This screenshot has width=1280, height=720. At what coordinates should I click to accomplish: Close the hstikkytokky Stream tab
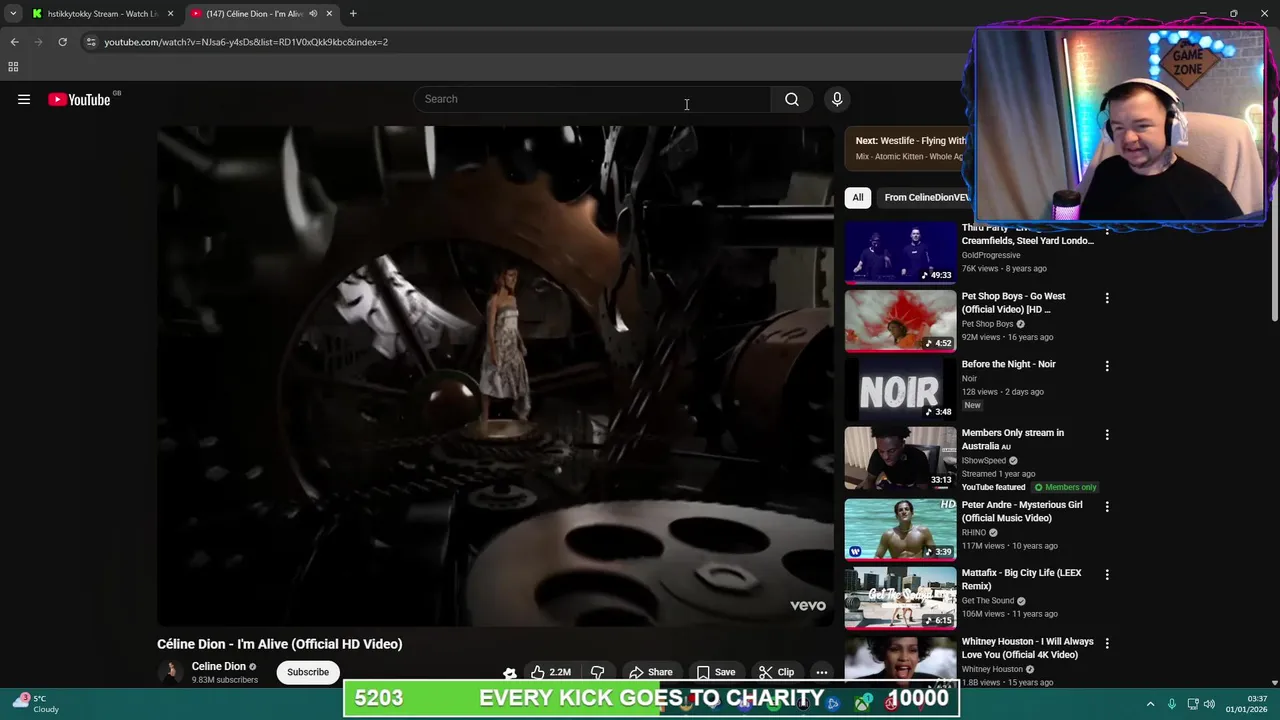(x=170, y=14)
